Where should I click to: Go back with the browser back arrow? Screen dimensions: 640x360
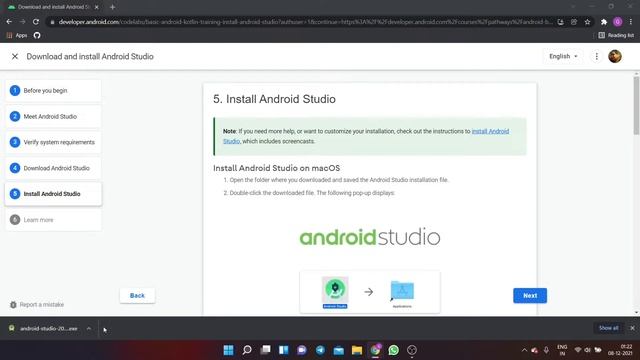(x=9, y=22)
